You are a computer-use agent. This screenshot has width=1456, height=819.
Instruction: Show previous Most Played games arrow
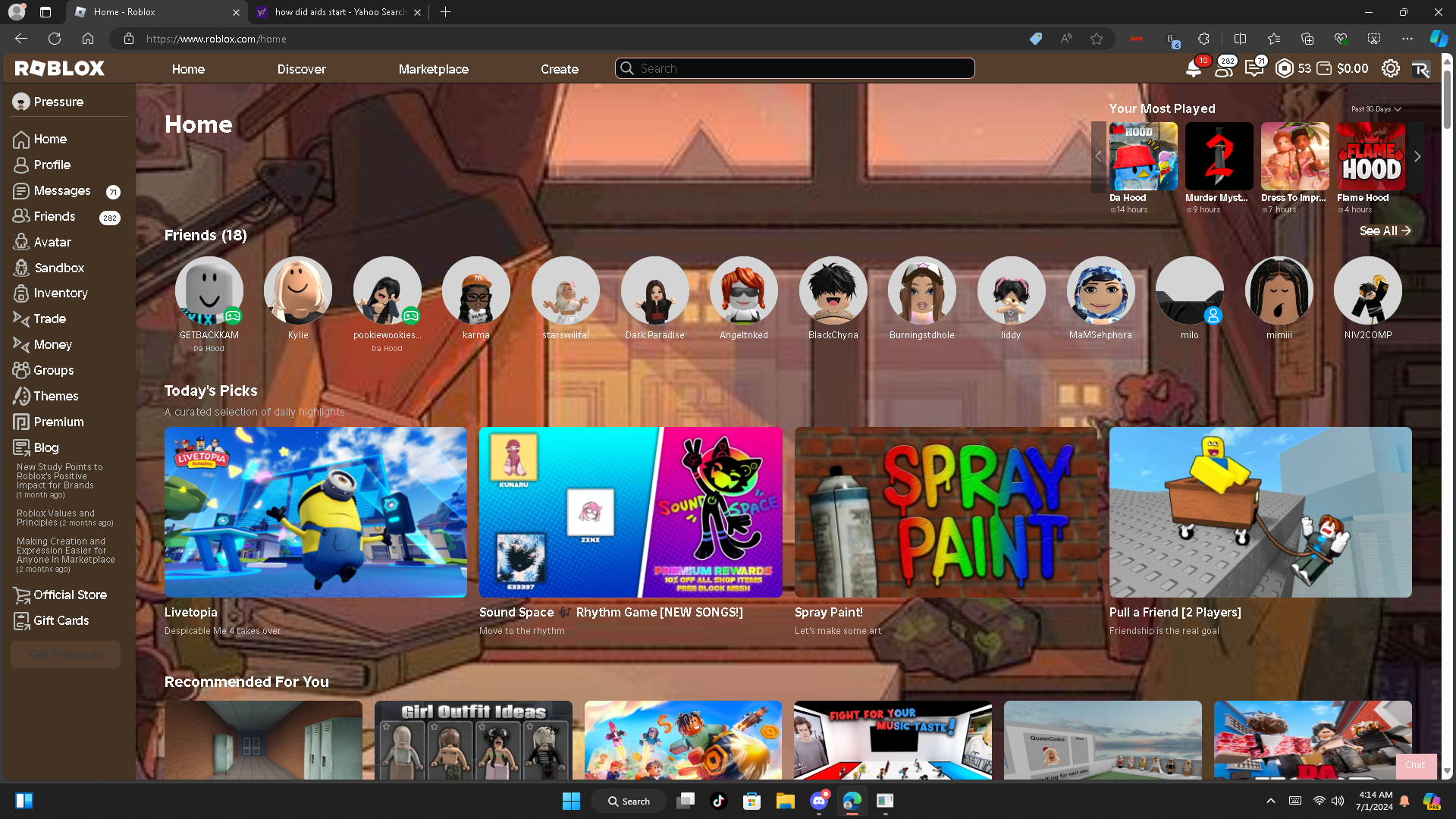click(x=1098, y=157)
